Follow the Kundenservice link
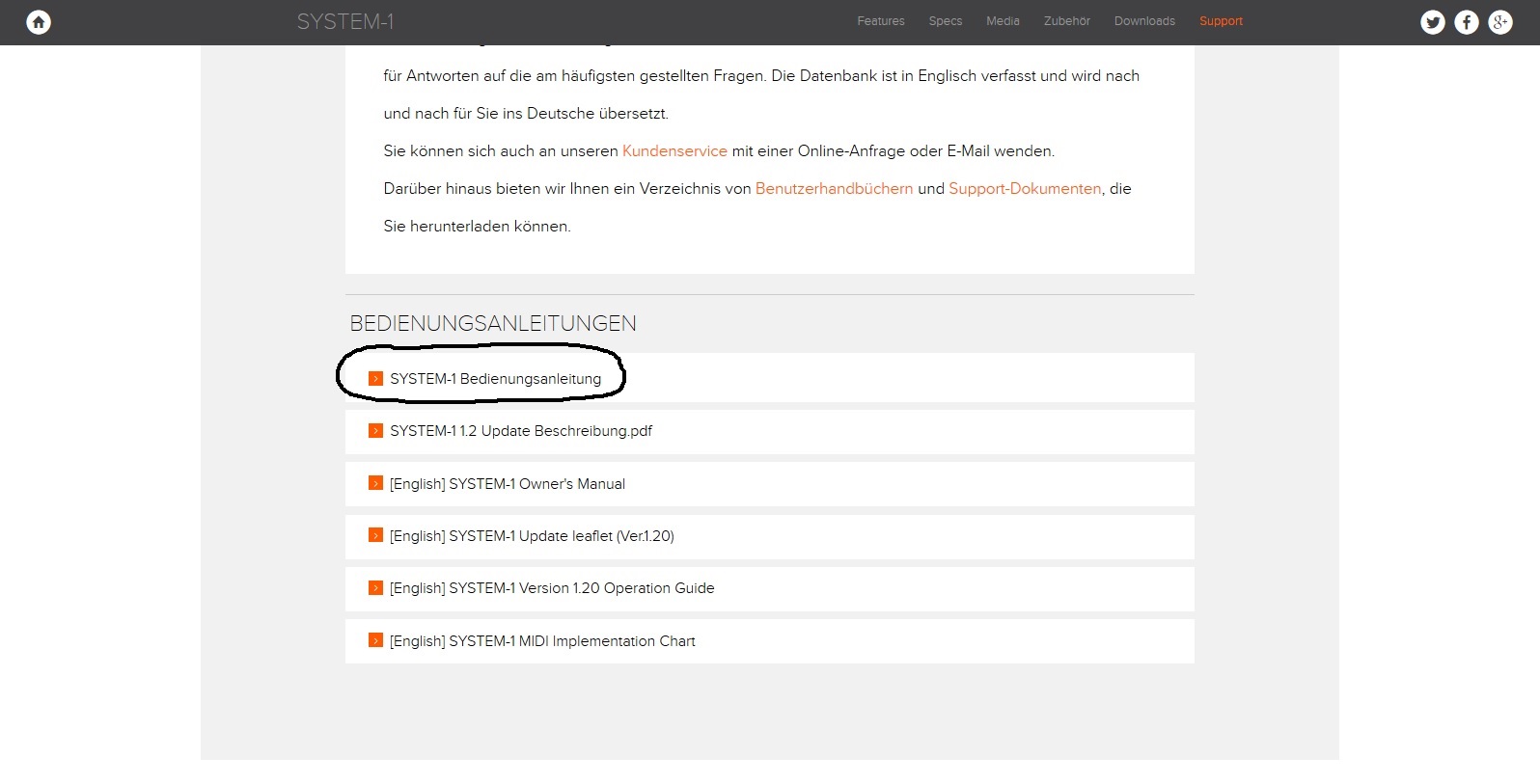The height and width of the screenshot is (784, 1540). tap(674, 151)
